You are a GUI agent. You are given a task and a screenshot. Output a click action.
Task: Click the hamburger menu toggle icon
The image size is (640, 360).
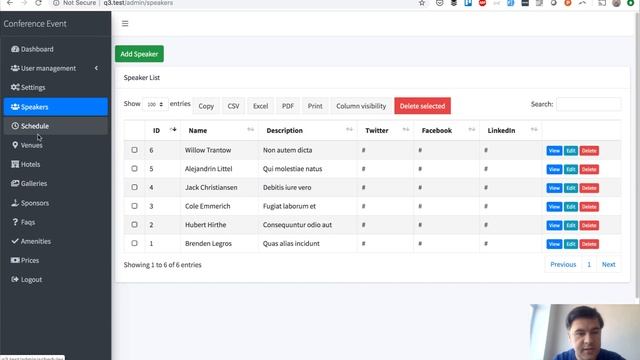(x=125, y=24)
